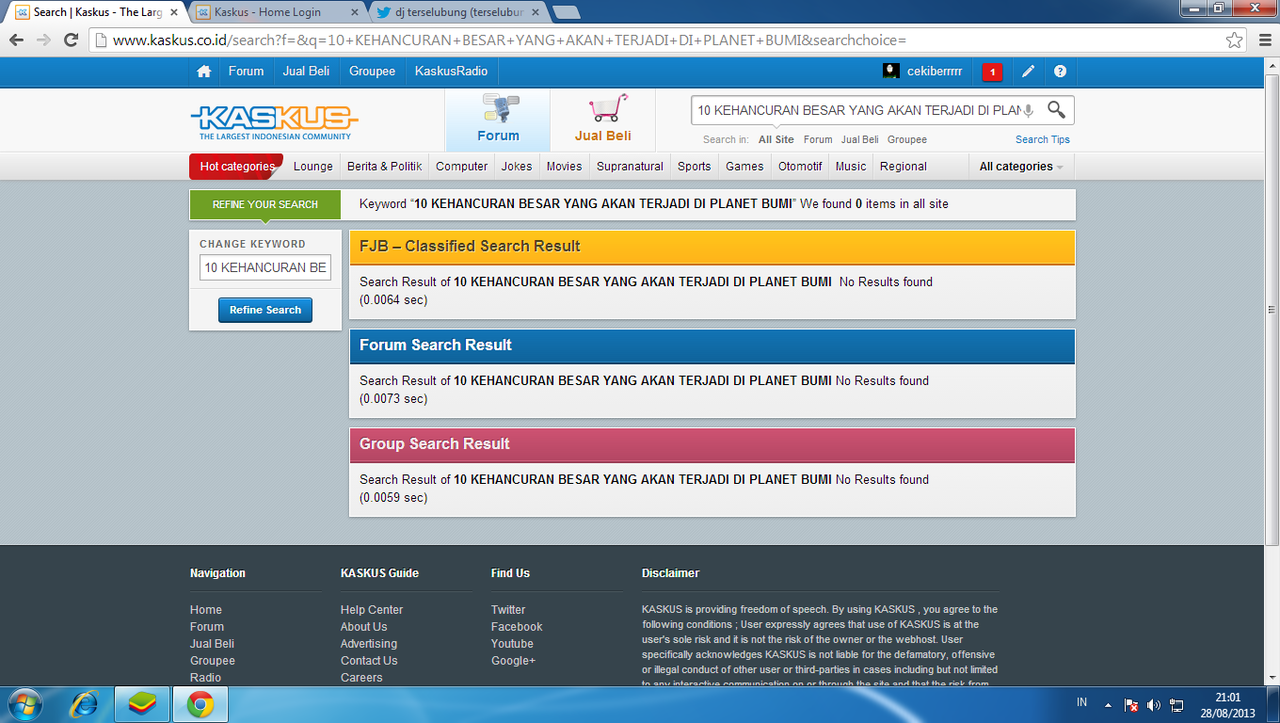Viewport: 1280px width, 723px height.
Task: Open KaskusRadio in top navigation
Action: click(x=451, y=71)
